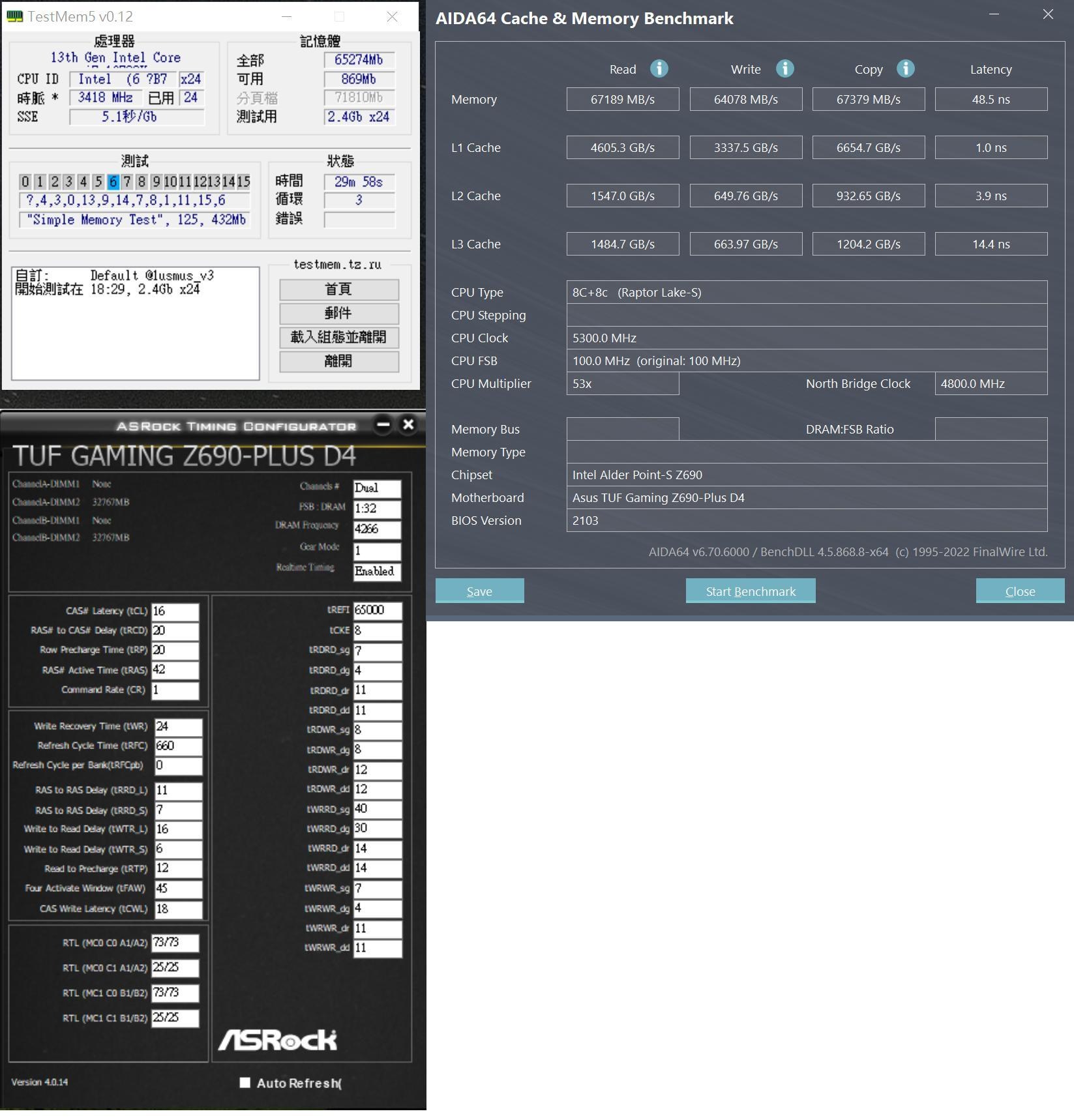This screenshot has height=1120, width=1074.
Task: Edit the Refresh Cycle Time (tRFC) field
Action: coord(176,745)
